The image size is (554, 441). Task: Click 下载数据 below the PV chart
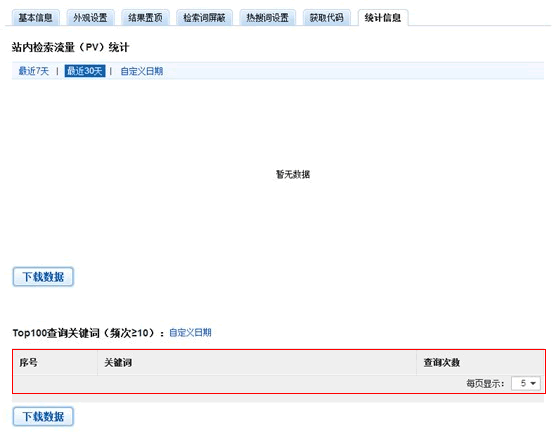click(43, 277)
